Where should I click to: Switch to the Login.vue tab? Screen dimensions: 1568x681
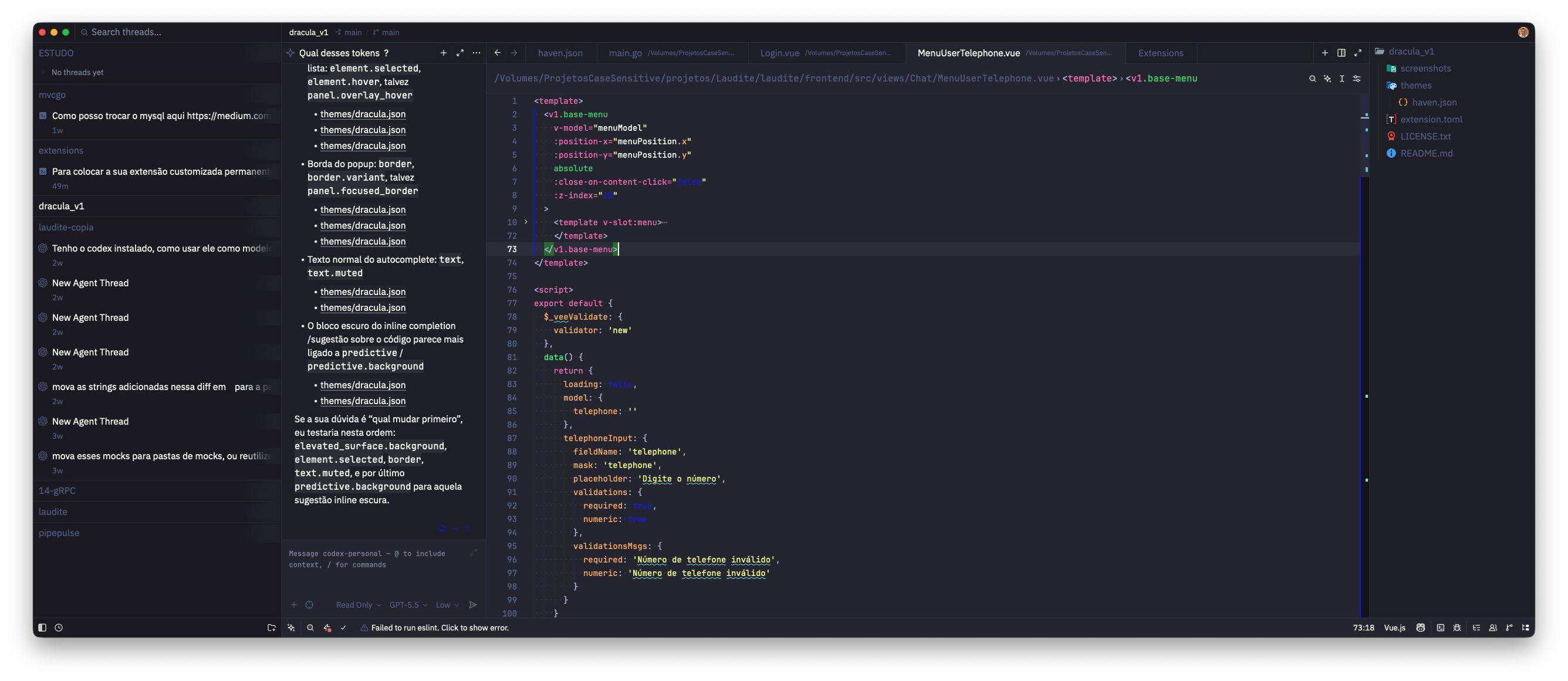[826, 53]
